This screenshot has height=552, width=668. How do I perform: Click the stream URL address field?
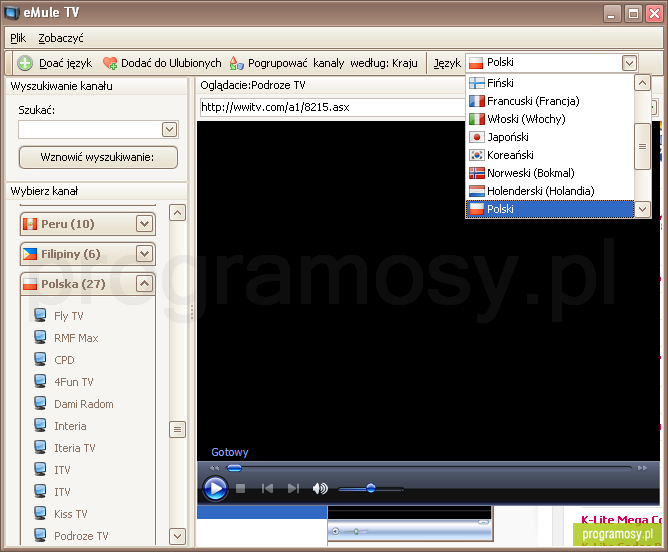(332, 107)
